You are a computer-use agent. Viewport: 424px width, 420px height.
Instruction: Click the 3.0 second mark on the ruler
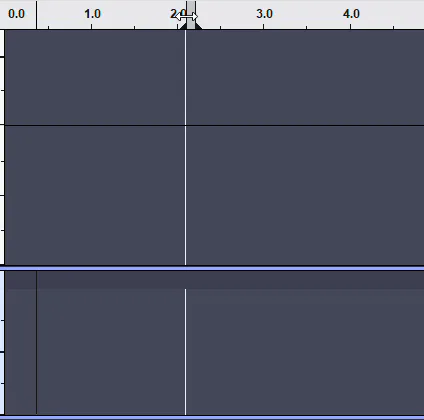264,14
